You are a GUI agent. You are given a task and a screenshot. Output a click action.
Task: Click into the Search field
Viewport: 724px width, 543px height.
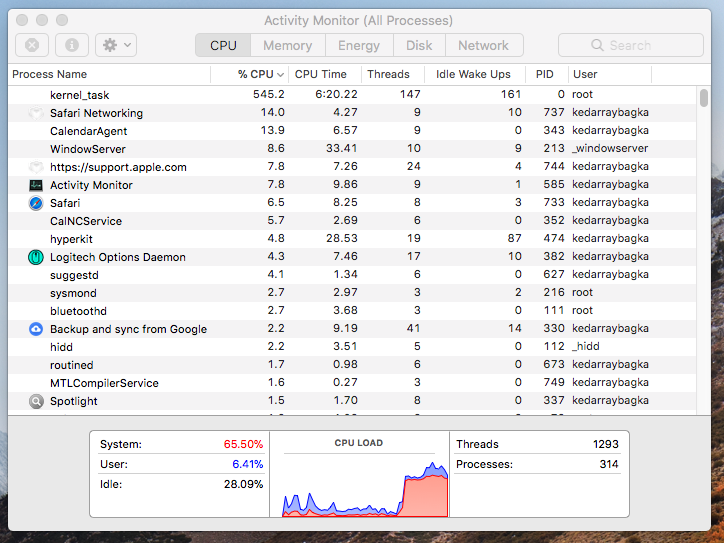[x=631, y=45]
